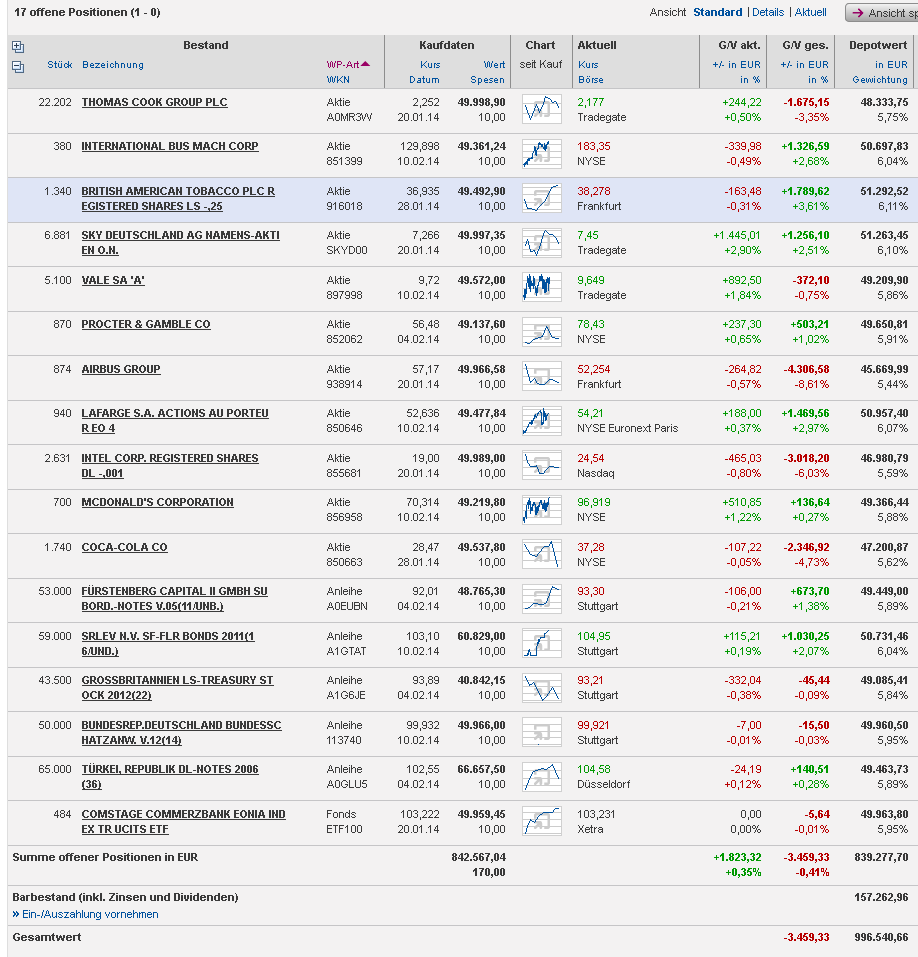Open British American Tobacco chart thumbnail
Viewport: 918px width, 957px height.
pyautogui.click(x=541, y=198)
